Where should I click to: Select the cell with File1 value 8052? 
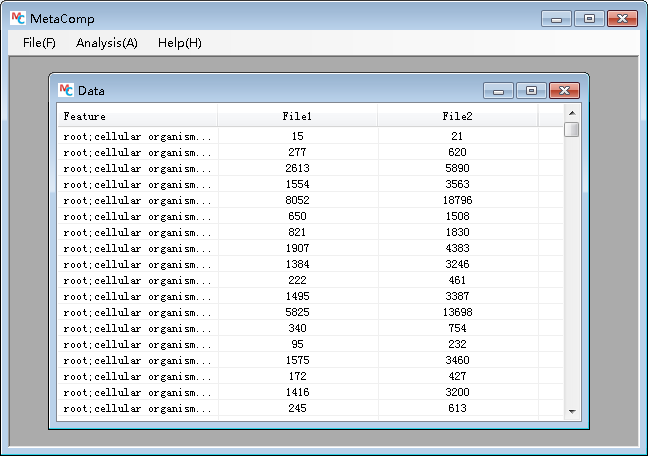tap(297, 200)
